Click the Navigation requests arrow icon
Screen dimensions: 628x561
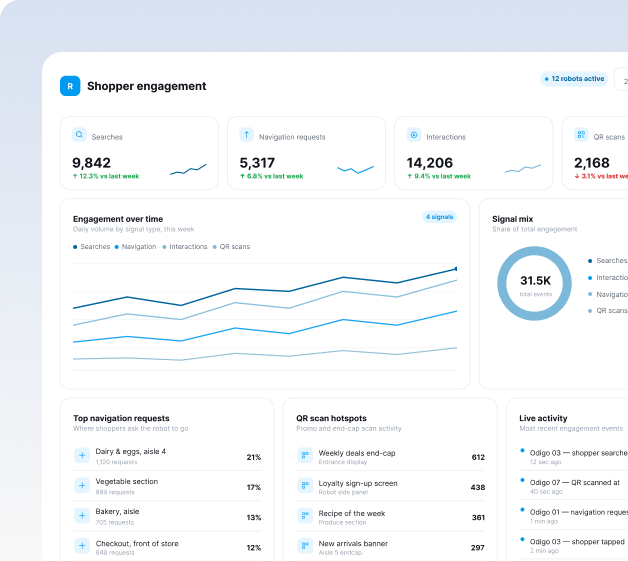coord(246,135)
